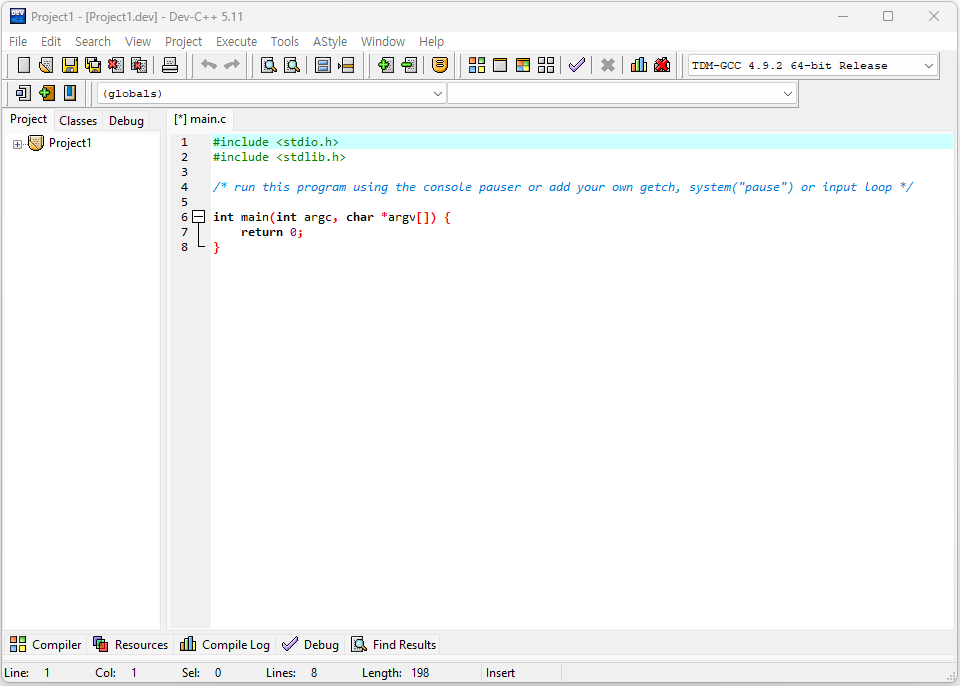Open the View menu
The width and height of the screenshot is (960, 686).
coord(138,42)
